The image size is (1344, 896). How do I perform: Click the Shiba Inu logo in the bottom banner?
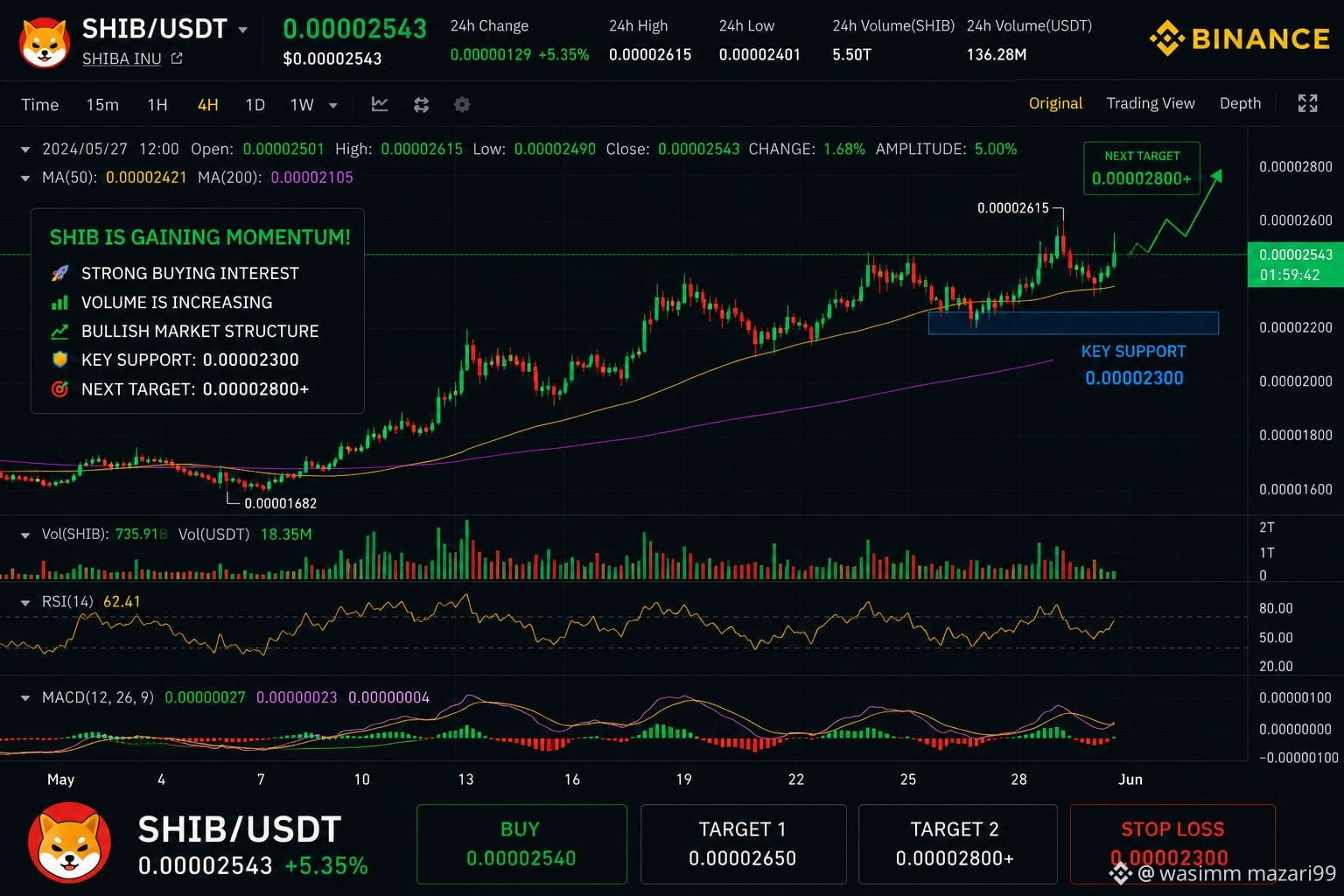(70, 843)
